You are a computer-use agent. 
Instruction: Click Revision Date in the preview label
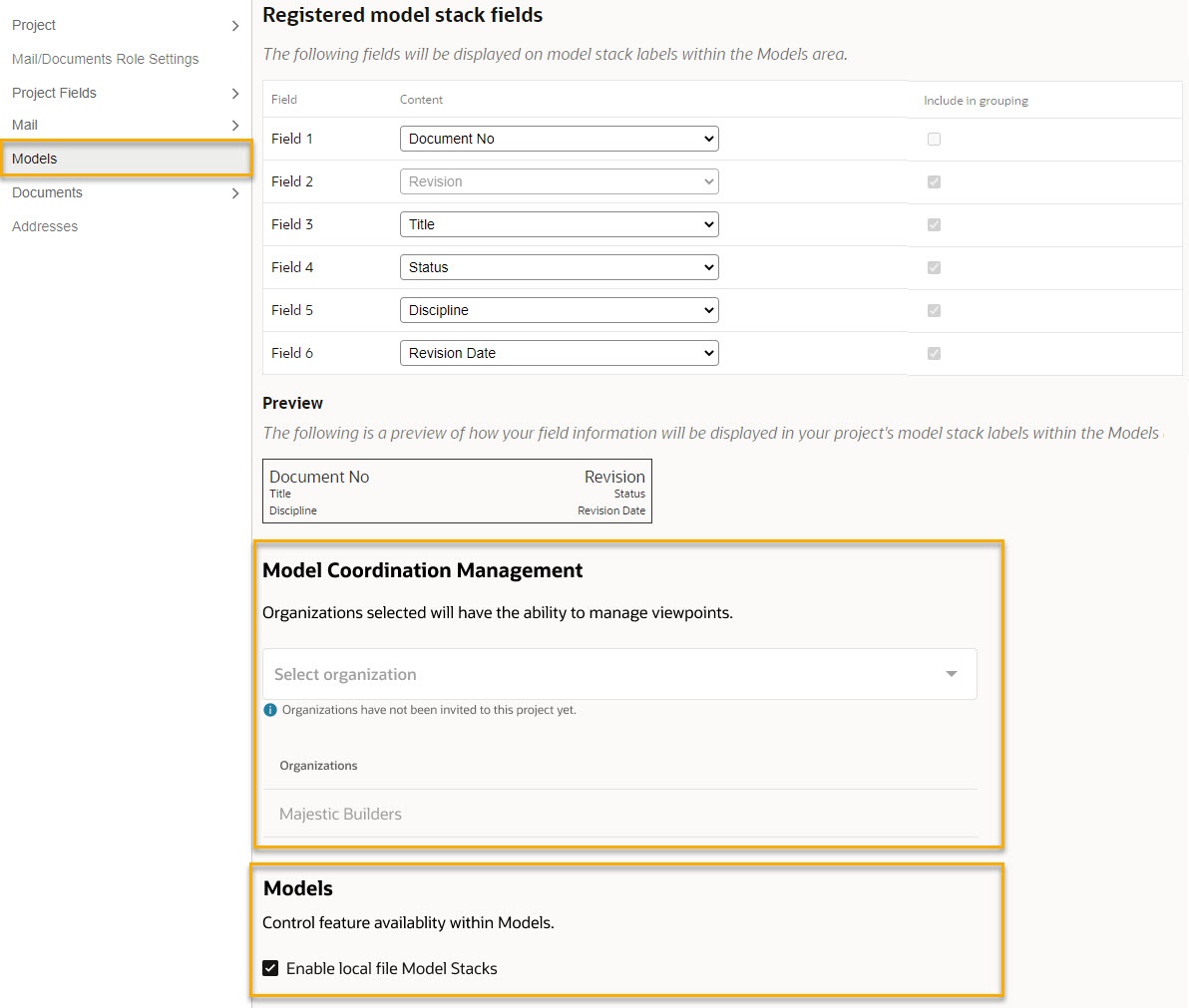coord(611,510)
